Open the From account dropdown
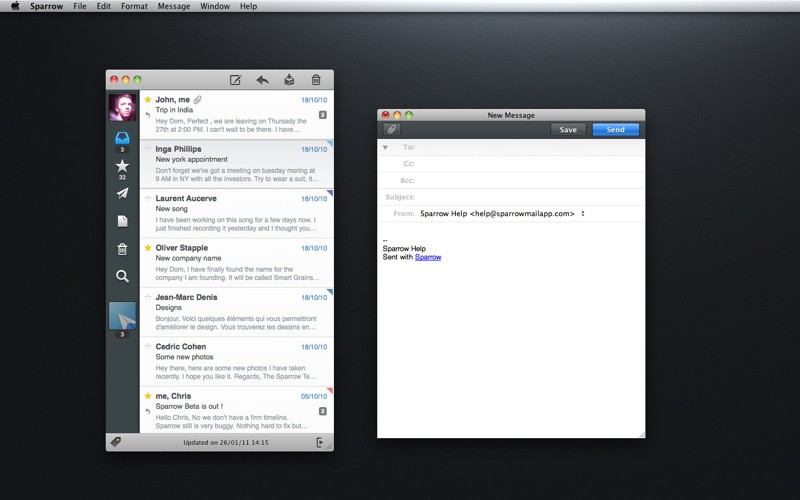 pyautogui.click(x=583, y=213)
